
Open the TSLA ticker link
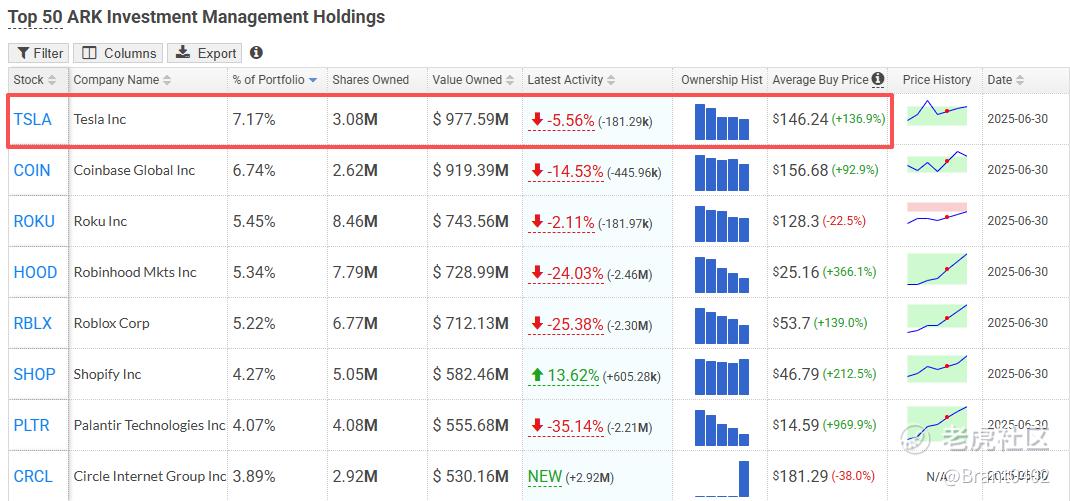32,119
